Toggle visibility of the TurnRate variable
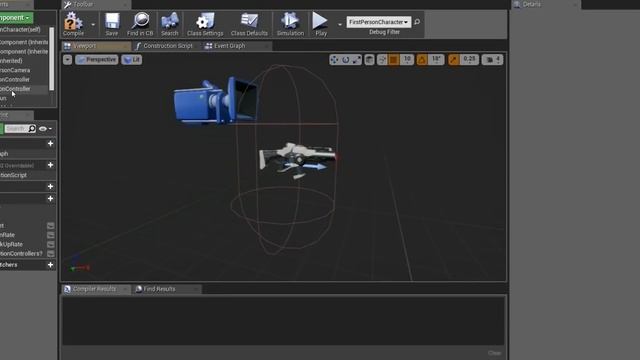The width and height of the screenshot is (640, 360). (x=51, y=235)
